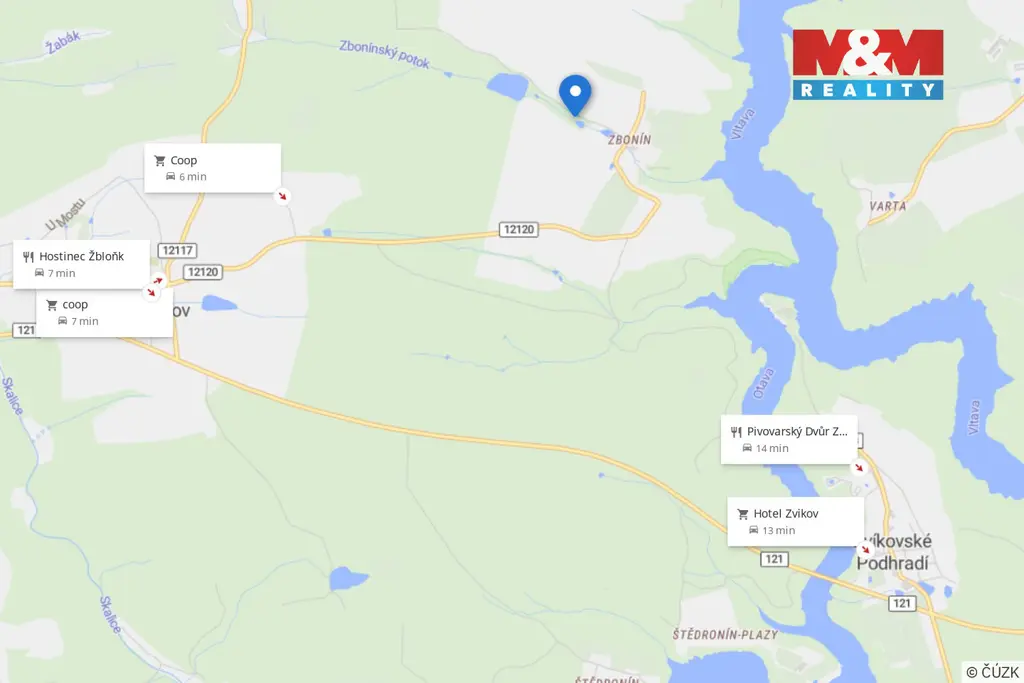This screenshot has width=1024, height=683.
Task: Click the cart icon in Hotel Zvikov card
Action: click(x=743, y=514)
